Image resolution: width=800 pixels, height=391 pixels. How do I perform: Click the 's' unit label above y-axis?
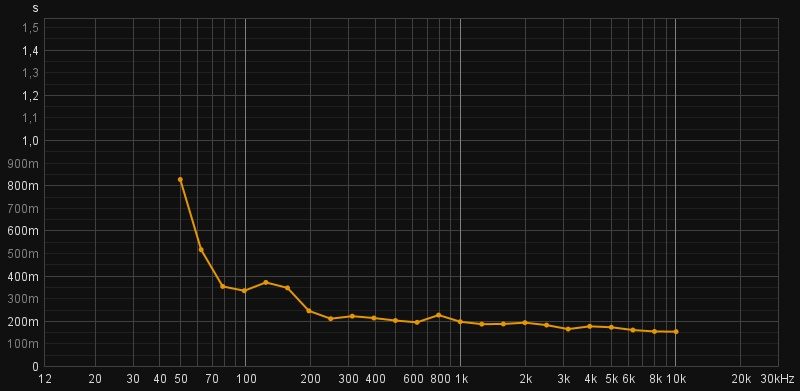tap(35, 9)
